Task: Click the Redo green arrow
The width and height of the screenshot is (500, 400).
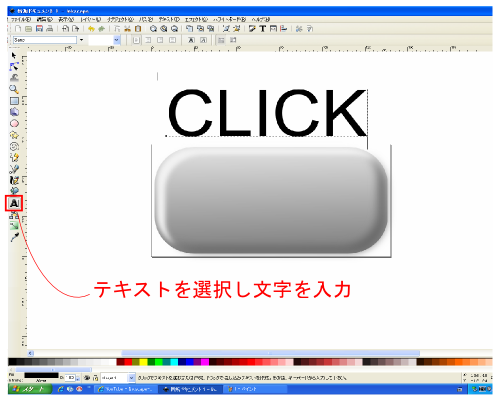Action: (102, 29)
